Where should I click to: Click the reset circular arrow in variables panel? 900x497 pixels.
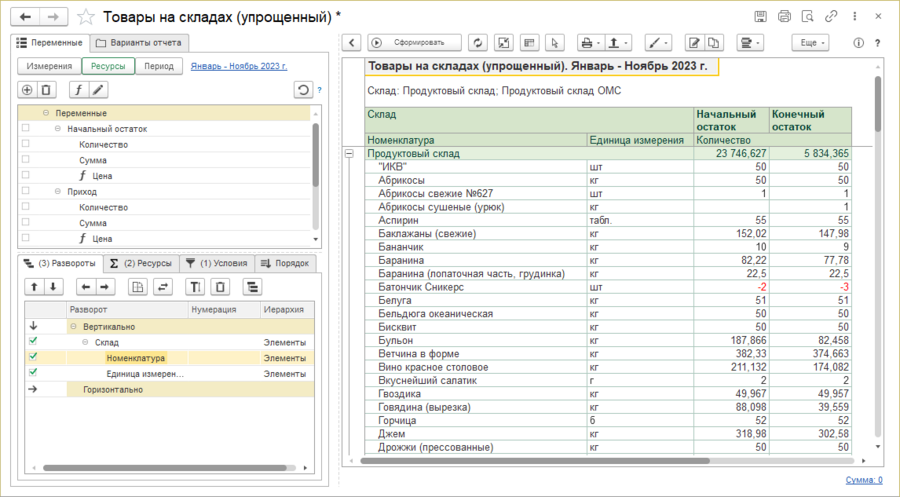tap(303, 90)
